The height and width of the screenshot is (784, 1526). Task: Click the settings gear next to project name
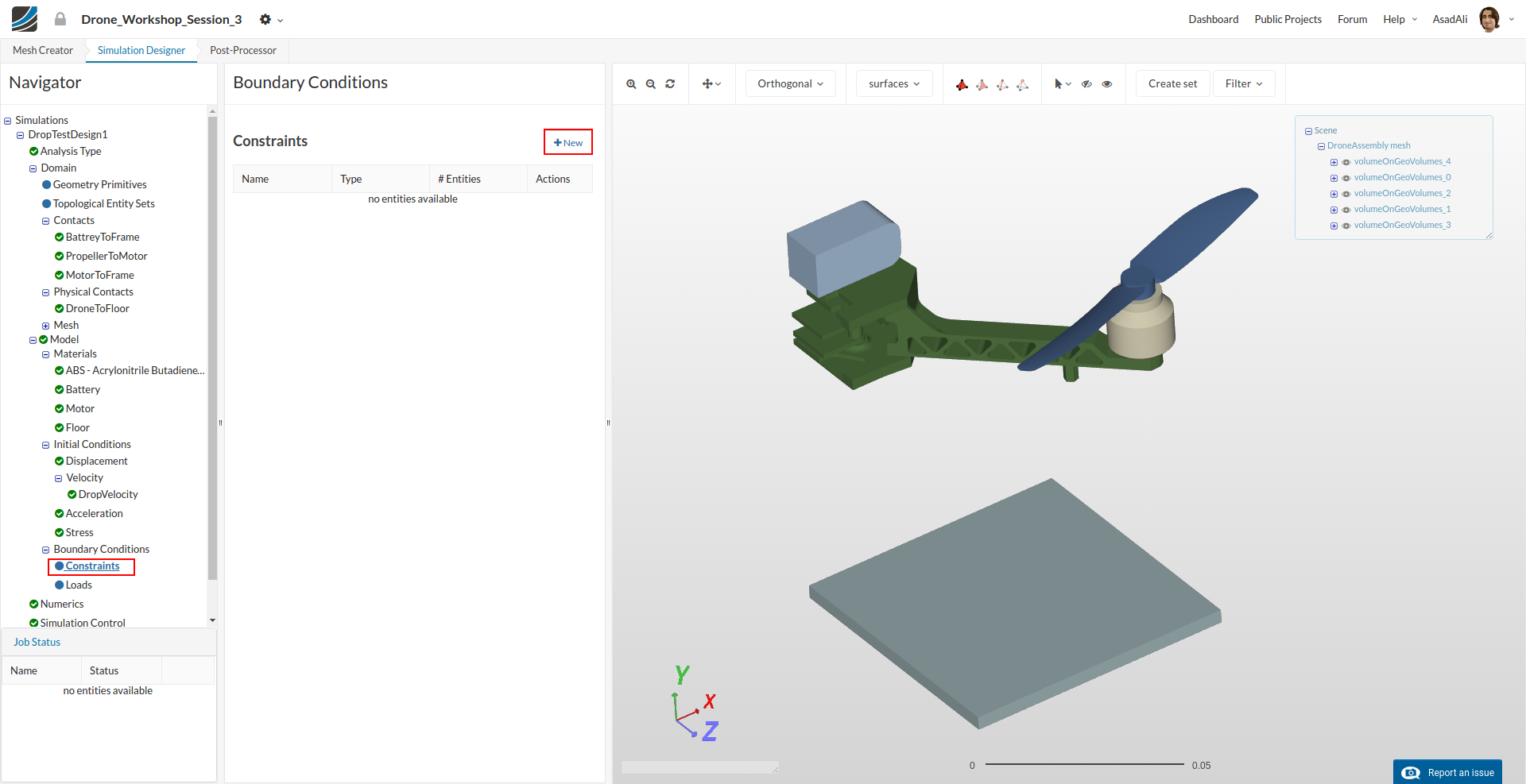[265, 19]
